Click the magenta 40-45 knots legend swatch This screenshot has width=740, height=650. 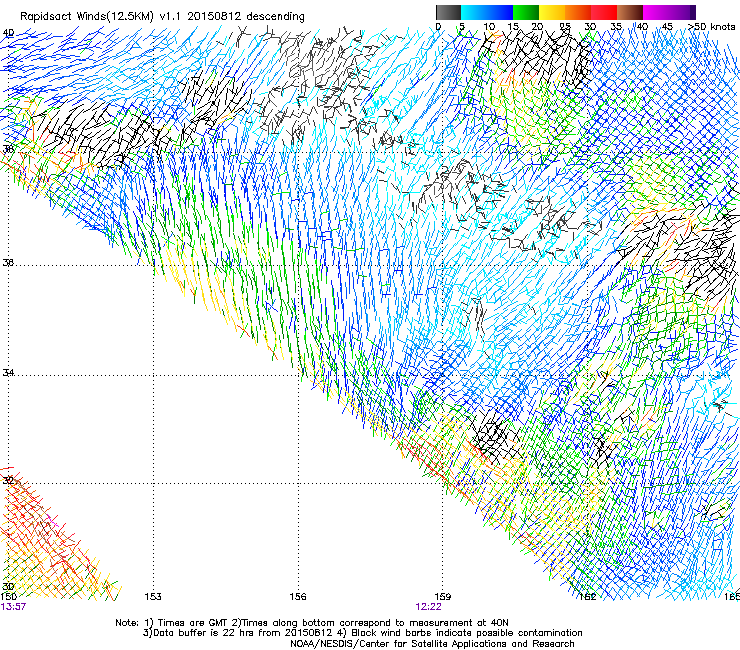(656, 12)
